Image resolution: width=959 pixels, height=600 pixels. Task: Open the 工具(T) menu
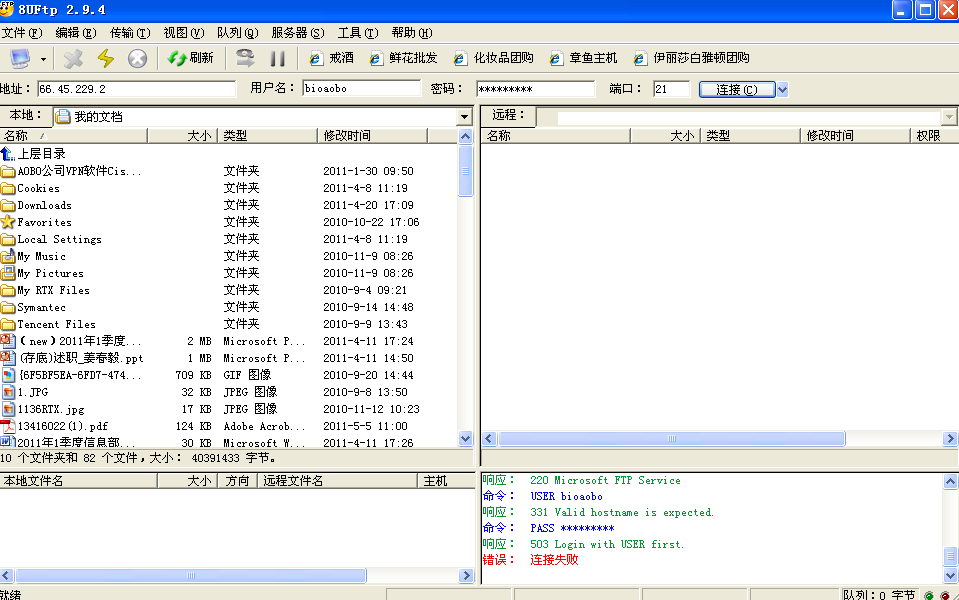pyautogui.click(x=358, y=32)
